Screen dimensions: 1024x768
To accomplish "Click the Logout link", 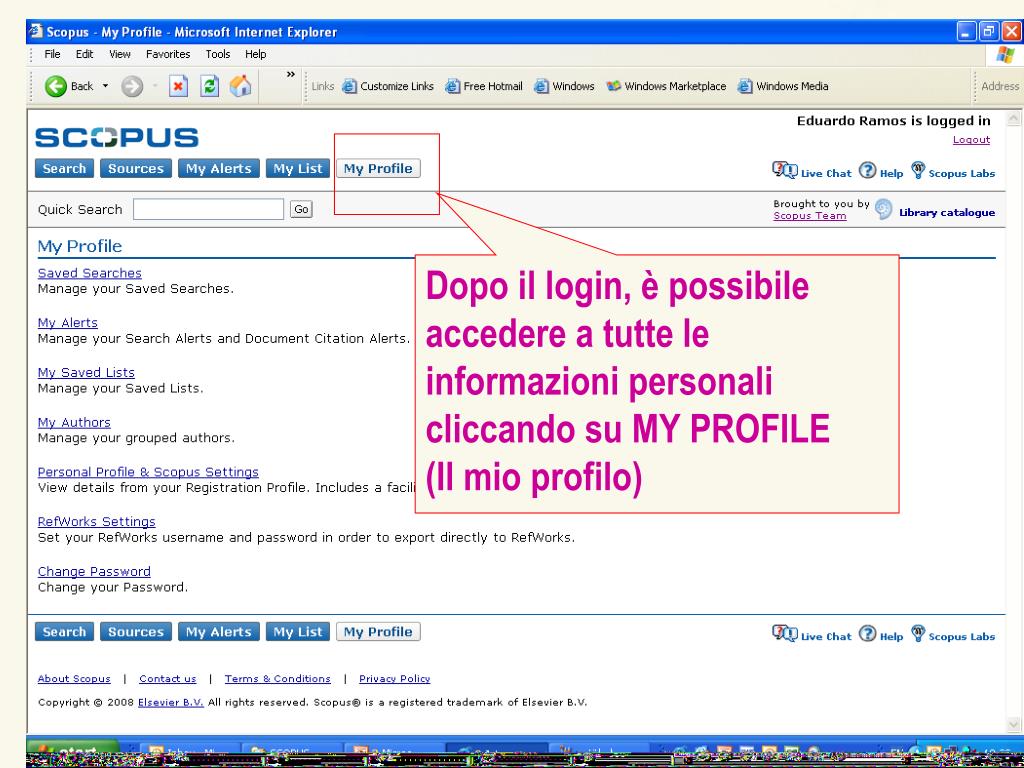I will (971, 140).
